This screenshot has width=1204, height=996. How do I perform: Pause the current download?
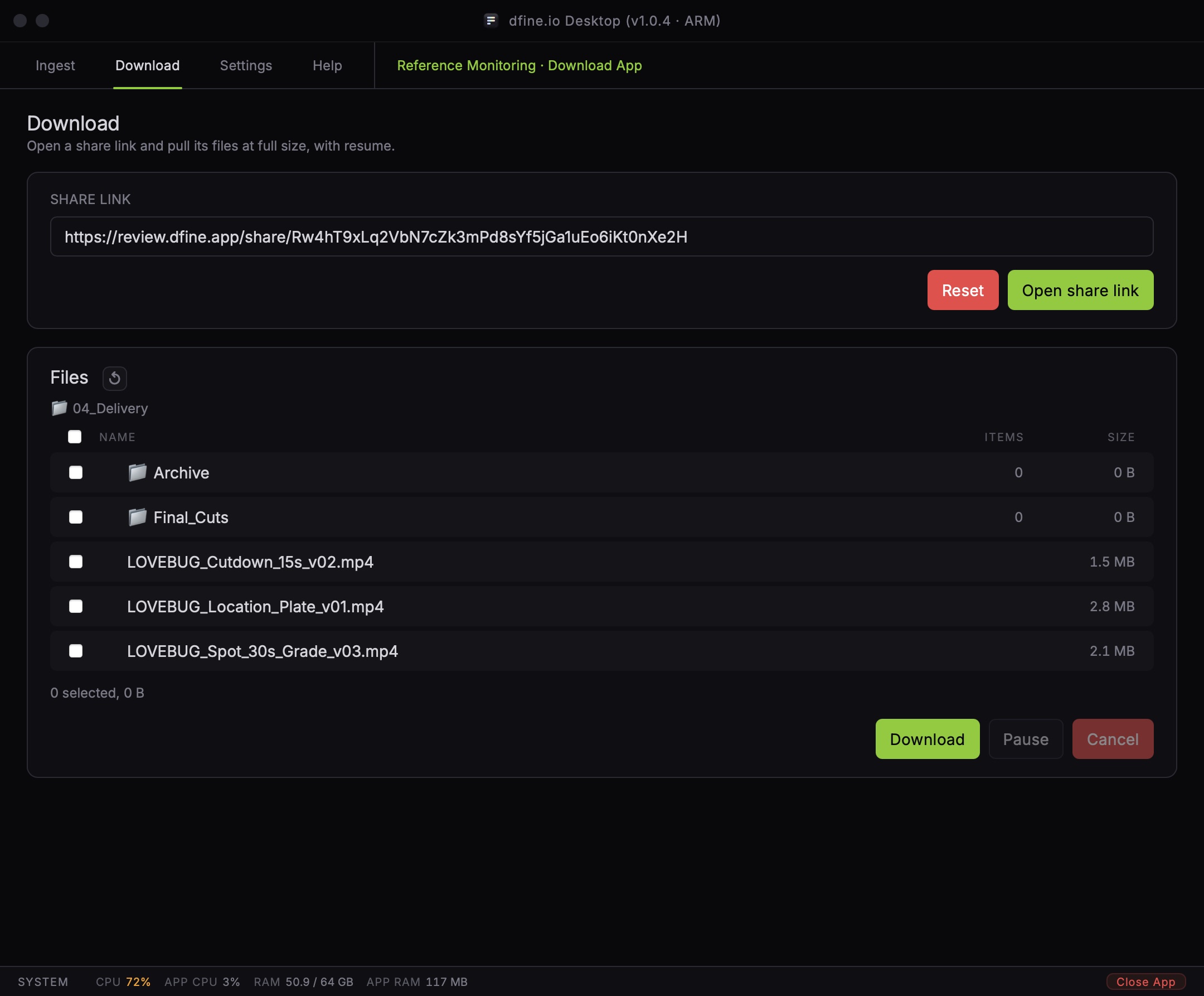pos(1025,739)
